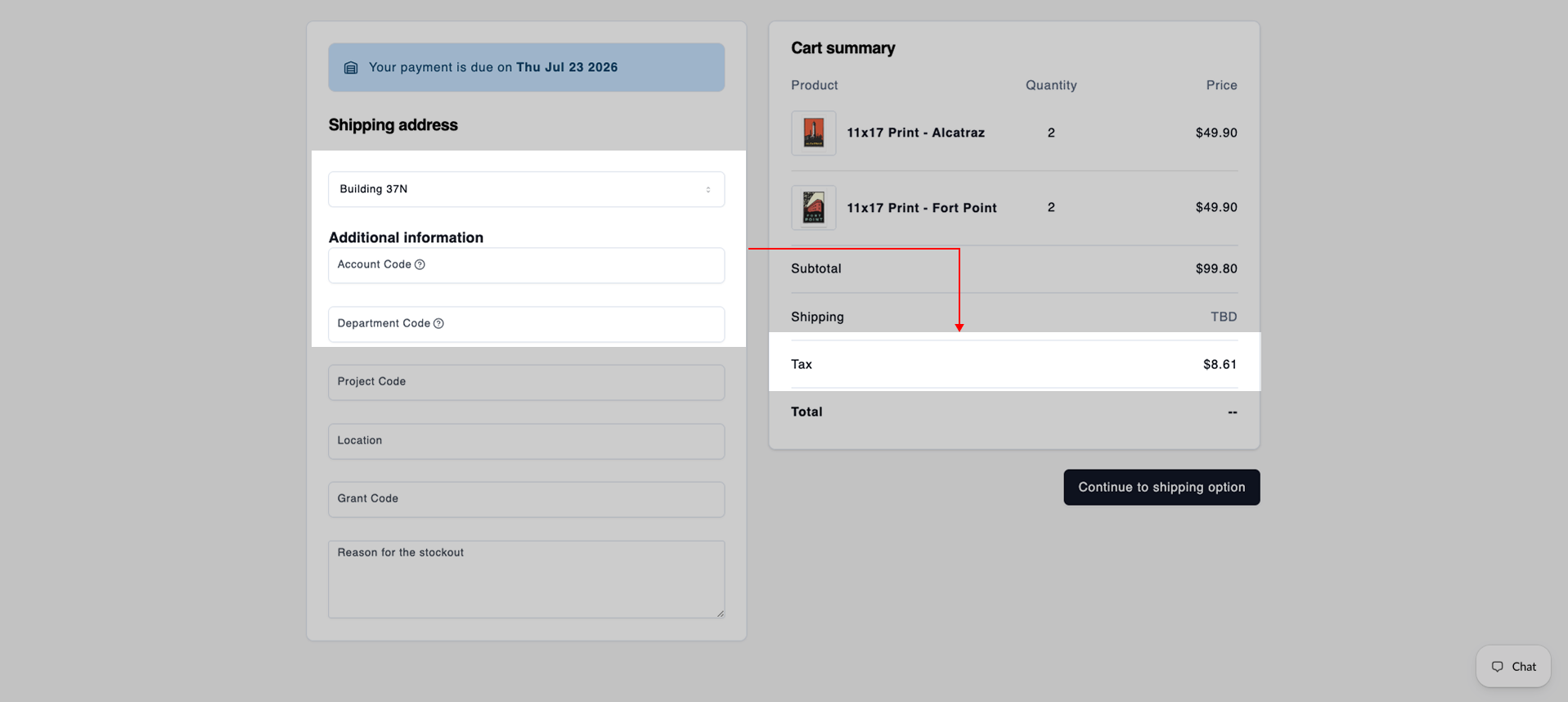Click the Total row label
Viewport: 1568px width, 702px height.
click(x=806, y=412)
